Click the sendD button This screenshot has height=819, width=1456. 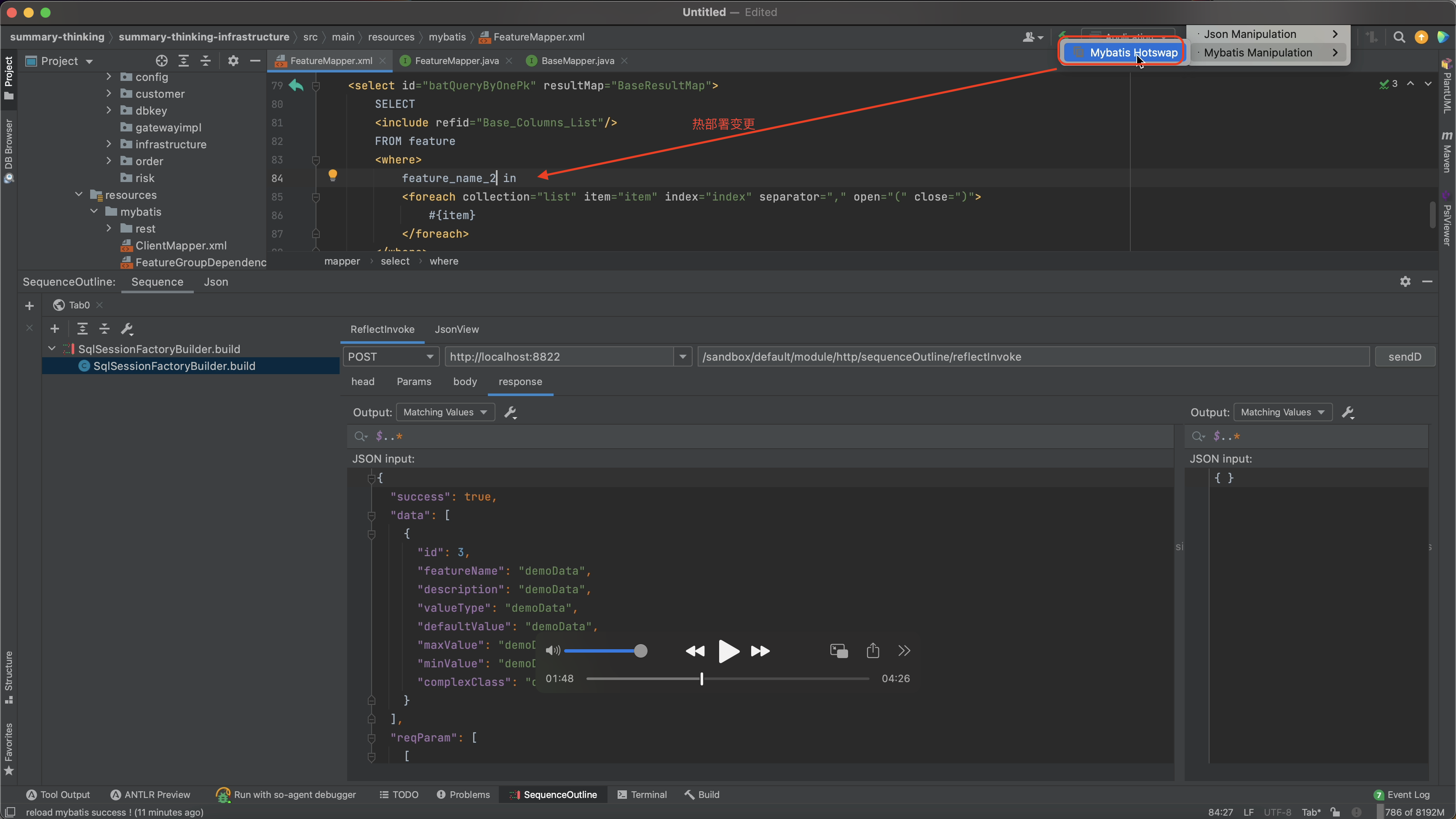tap(1405, 357)
